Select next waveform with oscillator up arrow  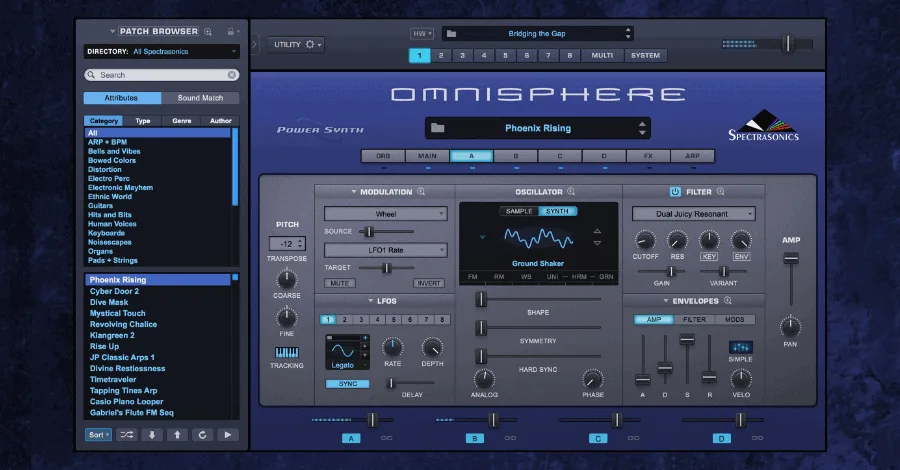pyautogui.click(x=598, y=231)
